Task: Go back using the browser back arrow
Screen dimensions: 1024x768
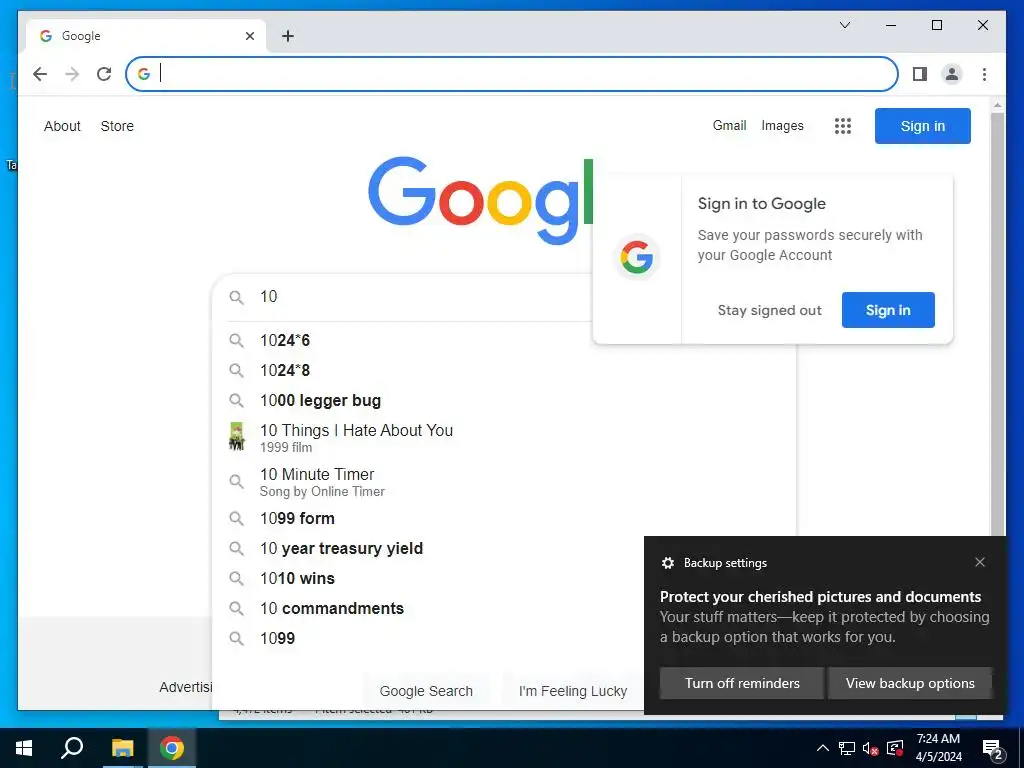Action: click(40, 74)
